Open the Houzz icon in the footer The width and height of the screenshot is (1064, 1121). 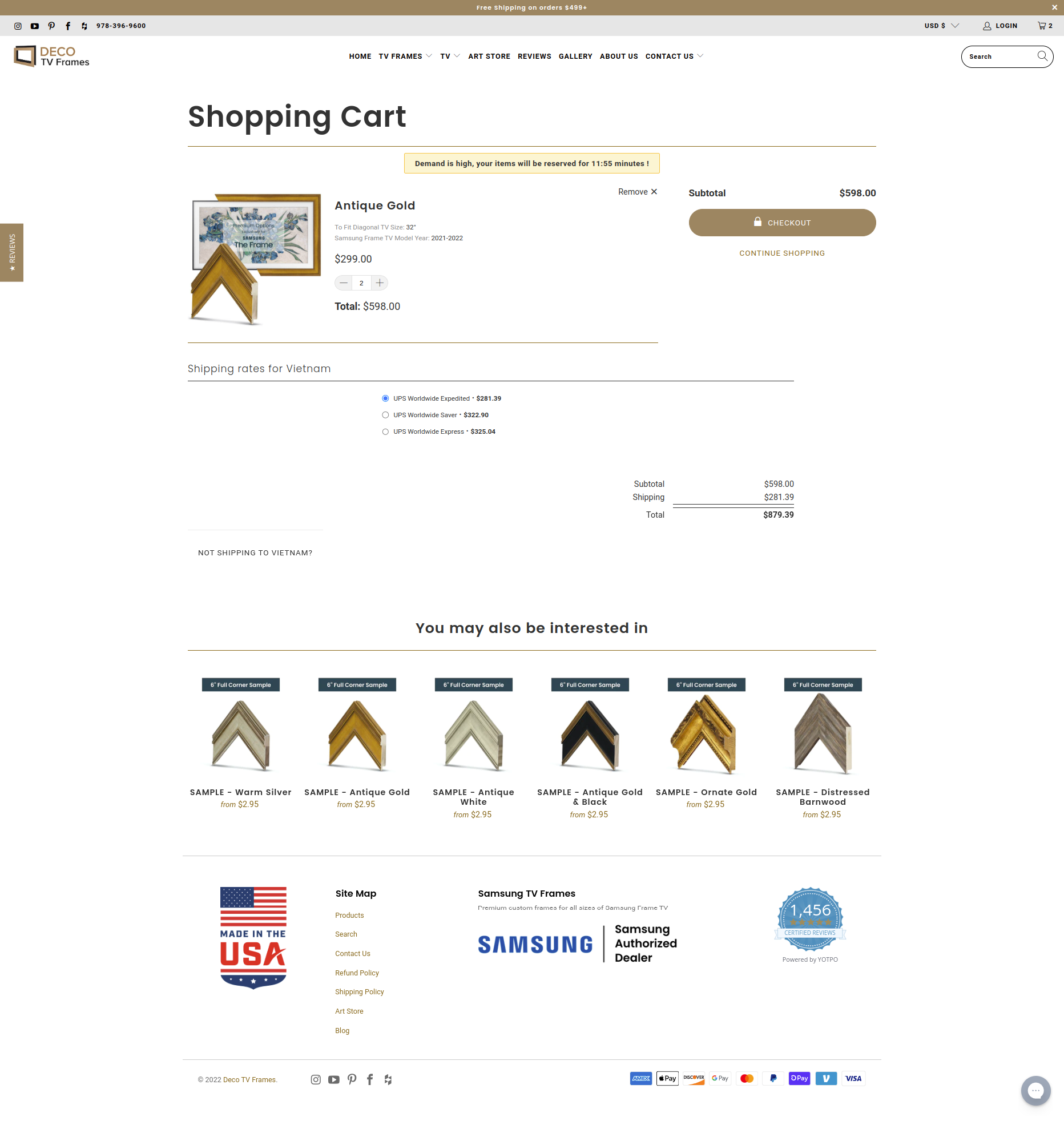tap(388, 1079)
